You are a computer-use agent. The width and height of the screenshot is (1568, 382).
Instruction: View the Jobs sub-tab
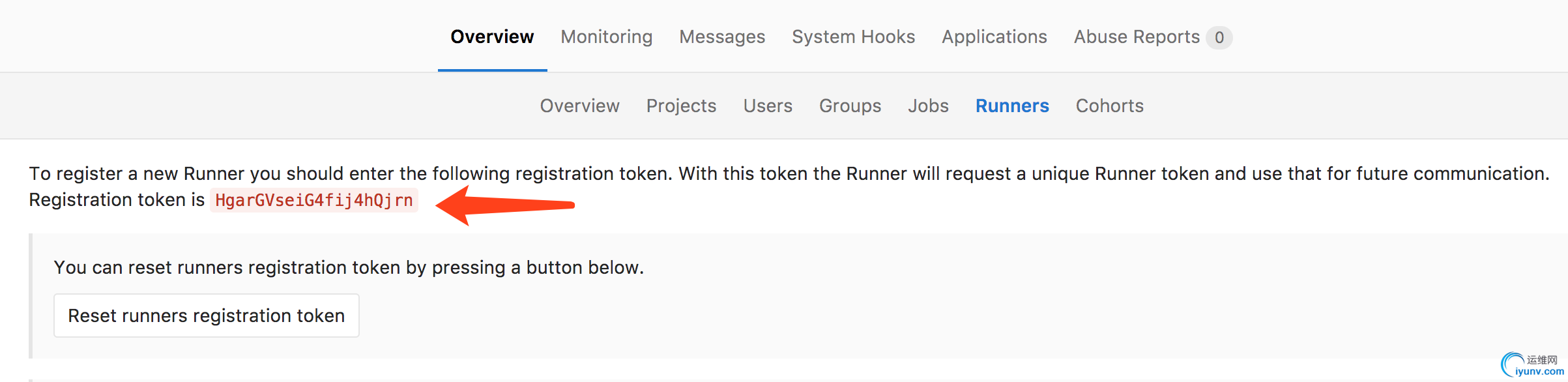coord(928,106)
